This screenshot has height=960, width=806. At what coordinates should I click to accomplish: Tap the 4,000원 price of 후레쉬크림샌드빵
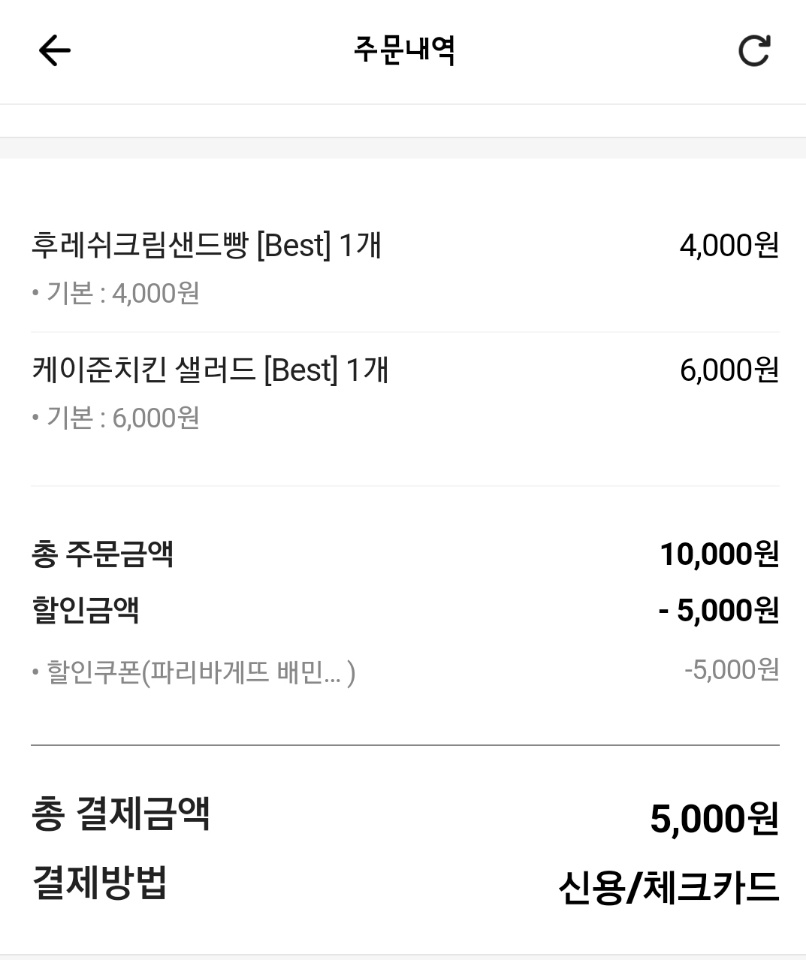tap(728, 245)
